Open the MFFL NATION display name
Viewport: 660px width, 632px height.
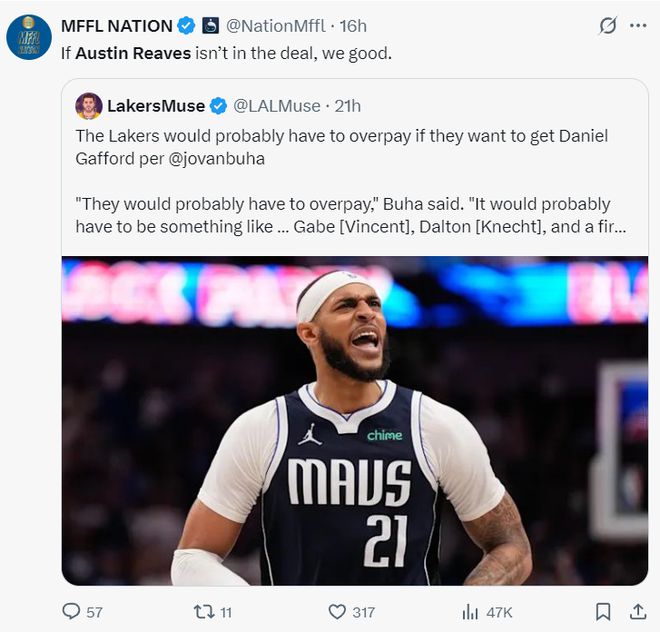[116, 26]
